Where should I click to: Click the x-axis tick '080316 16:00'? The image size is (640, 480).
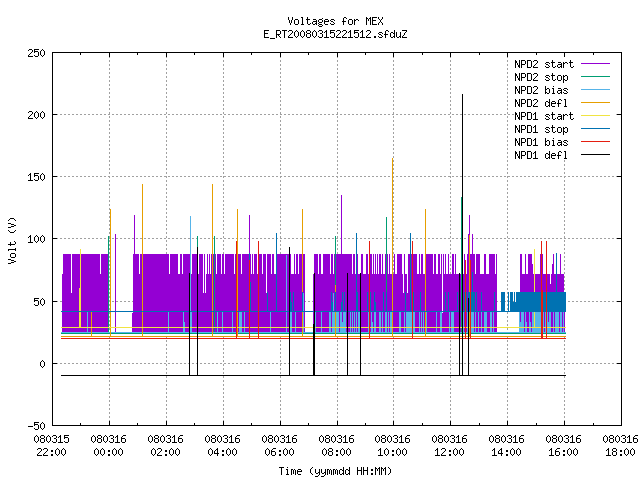coord(563,446)
